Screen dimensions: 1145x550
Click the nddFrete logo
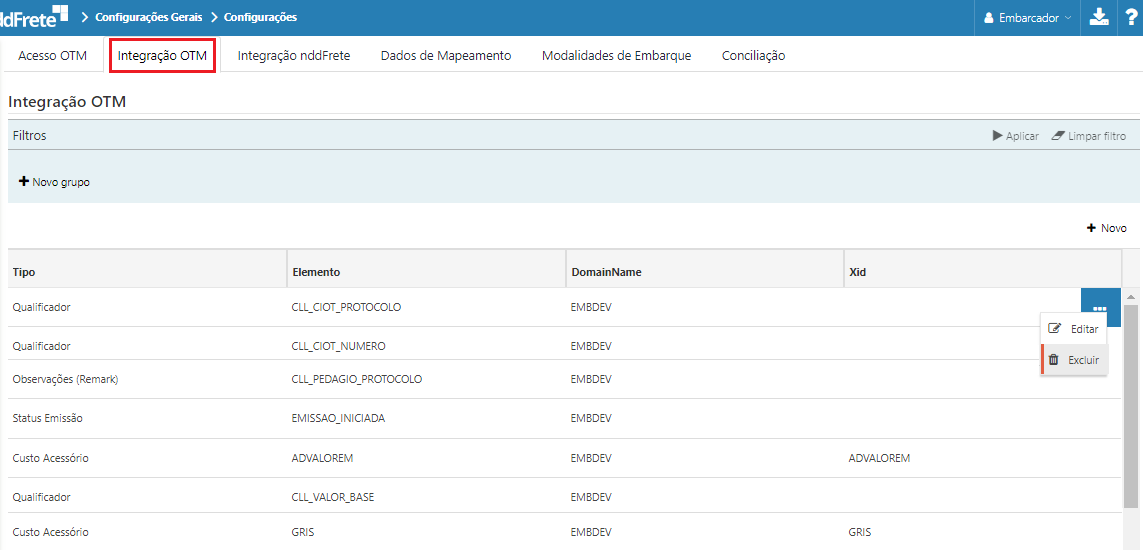pyautogui.click(x=35, y=17)
